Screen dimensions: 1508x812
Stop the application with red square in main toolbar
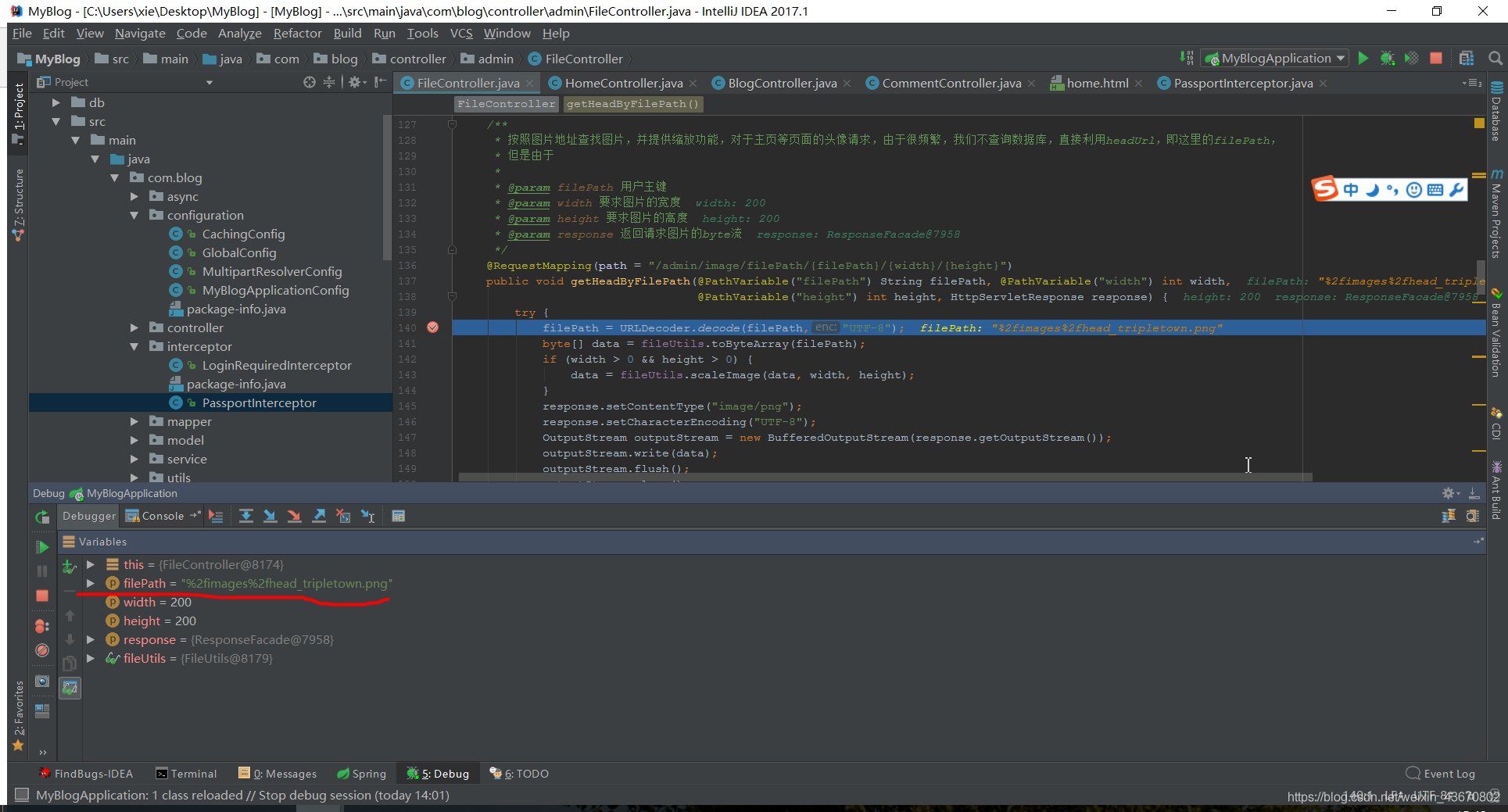[1436, 59]
